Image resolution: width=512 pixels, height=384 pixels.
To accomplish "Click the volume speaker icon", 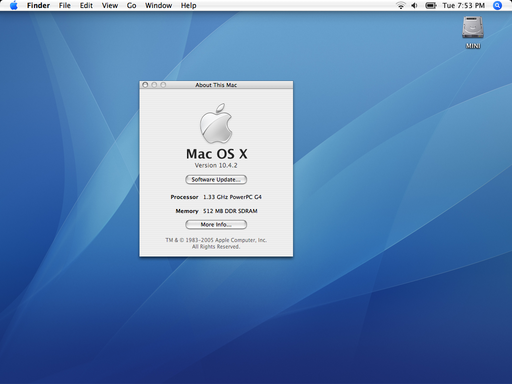I will [x=414, y=5].
